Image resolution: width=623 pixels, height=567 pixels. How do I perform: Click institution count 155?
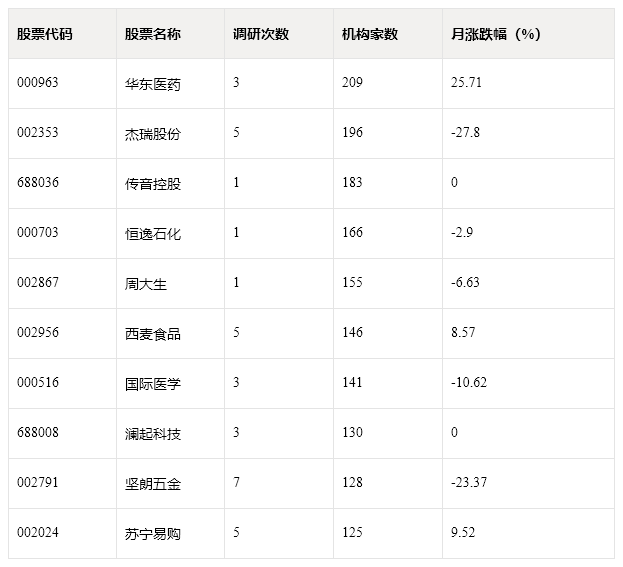(352, 283)
